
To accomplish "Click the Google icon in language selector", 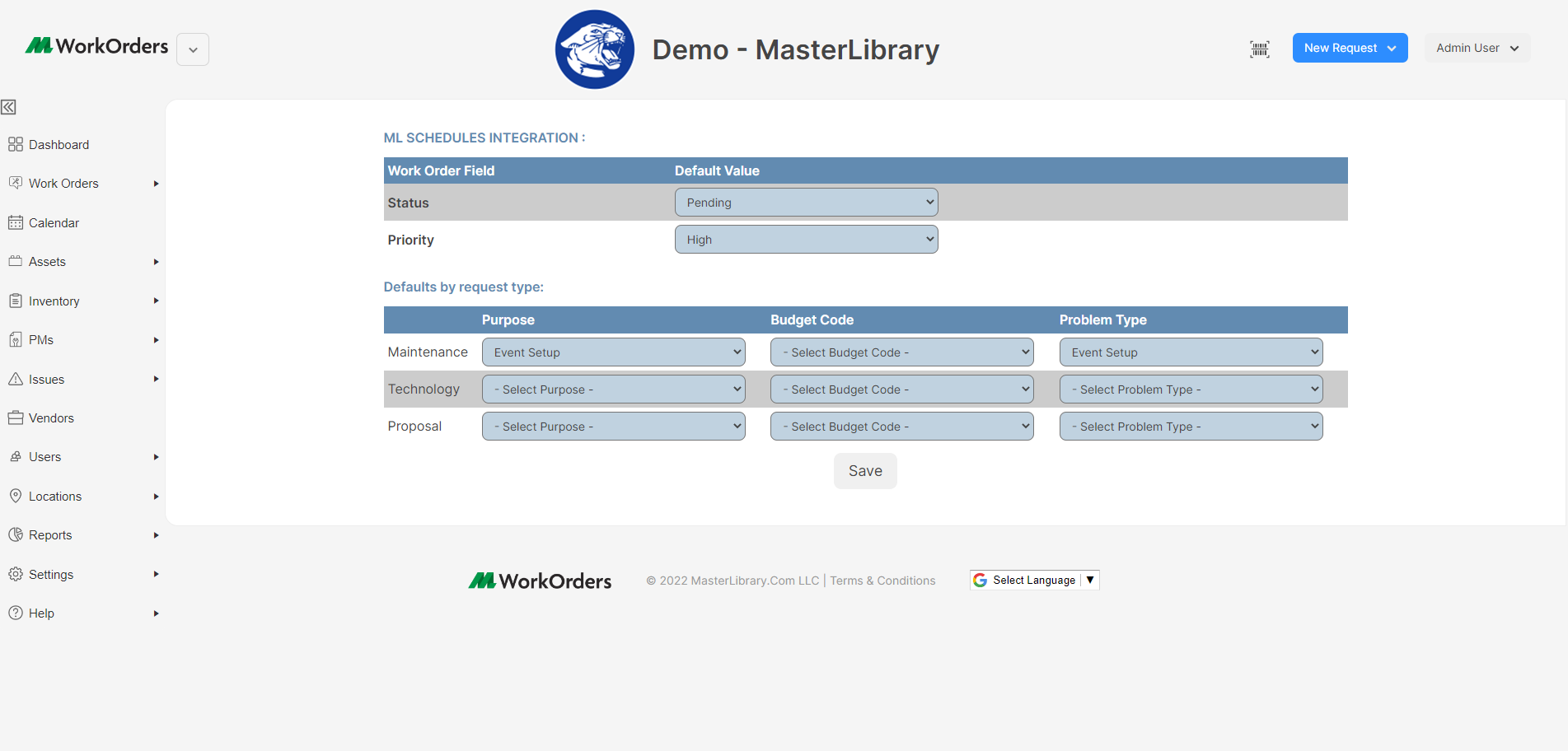I will [981, 581].
